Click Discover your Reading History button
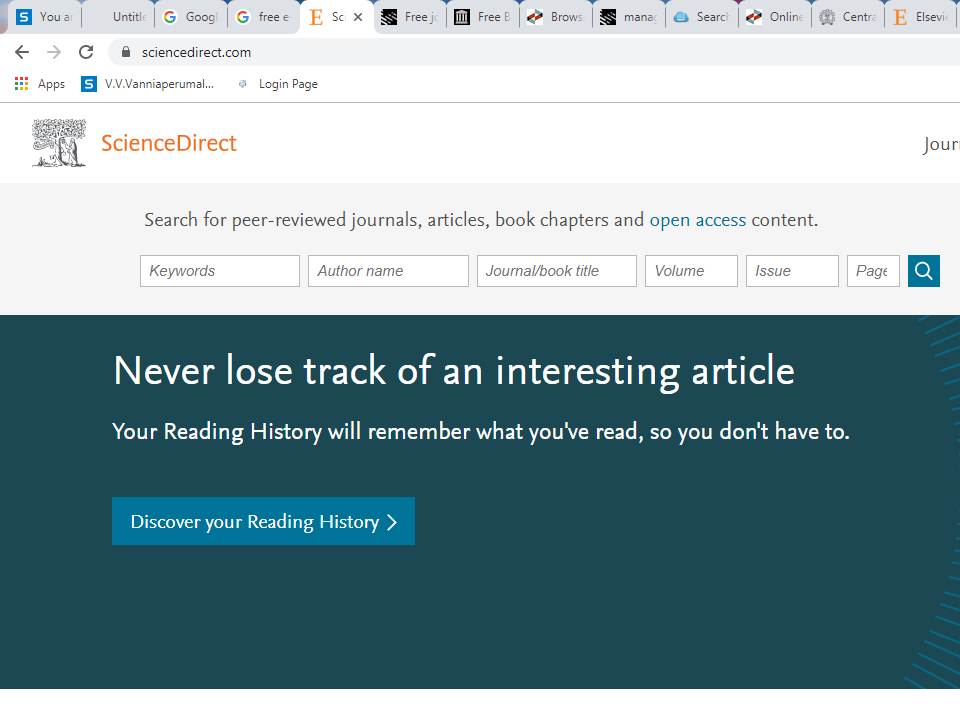The width and height of the screenshot is (960, 720). coord(262,521)
